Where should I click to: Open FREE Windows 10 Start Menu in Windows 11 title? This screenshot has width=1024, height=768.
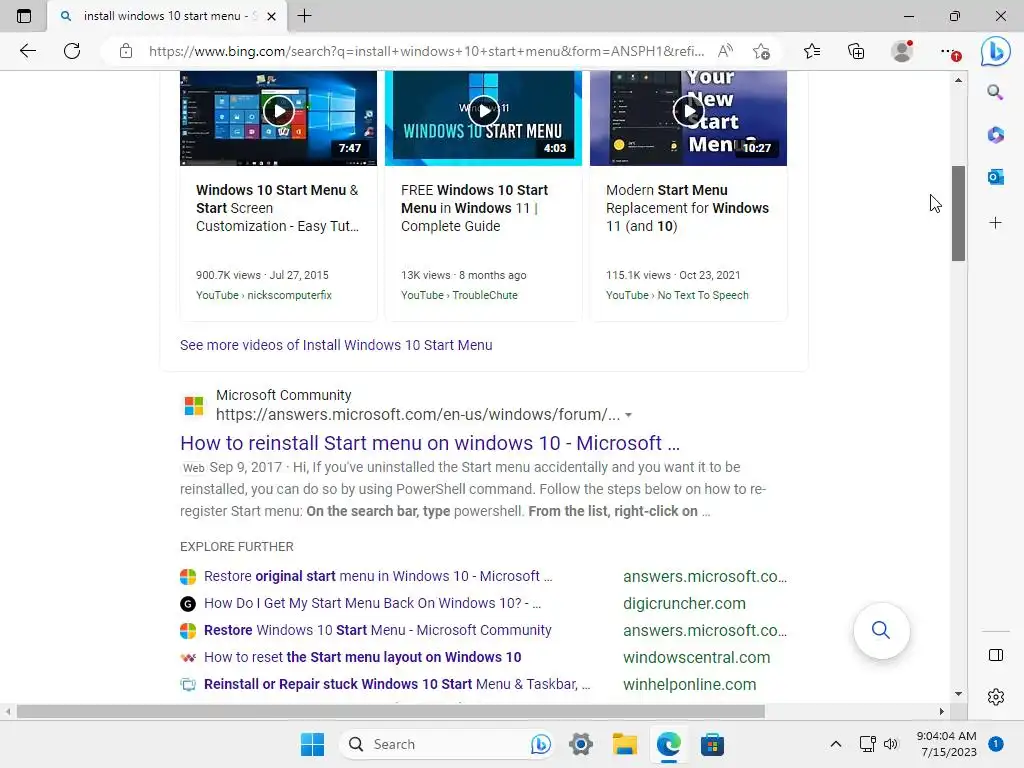(x=475, y=208)
